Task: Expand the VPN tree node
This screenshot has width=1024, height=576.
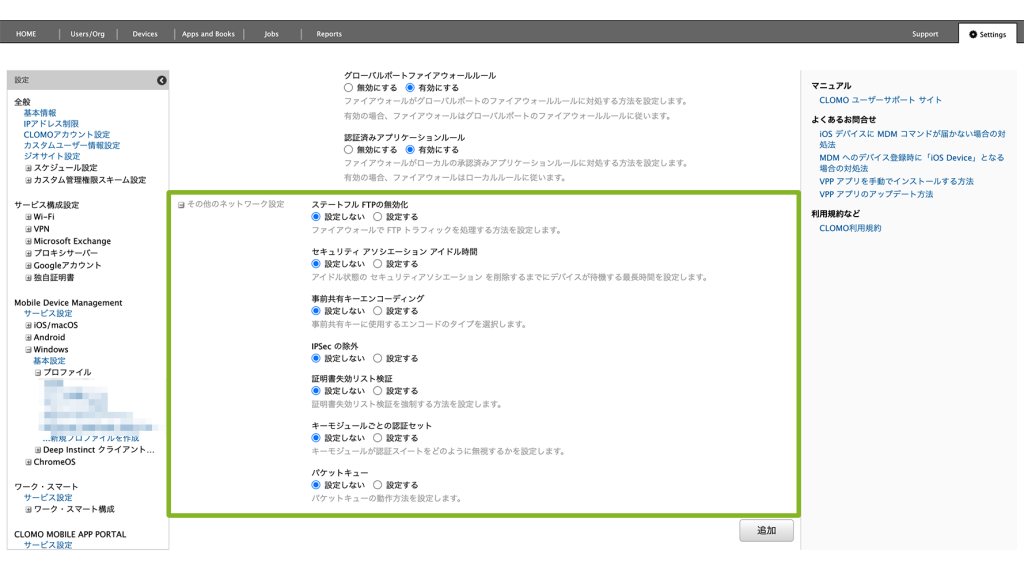Action: pyautogui.click(x=29, y=229)
